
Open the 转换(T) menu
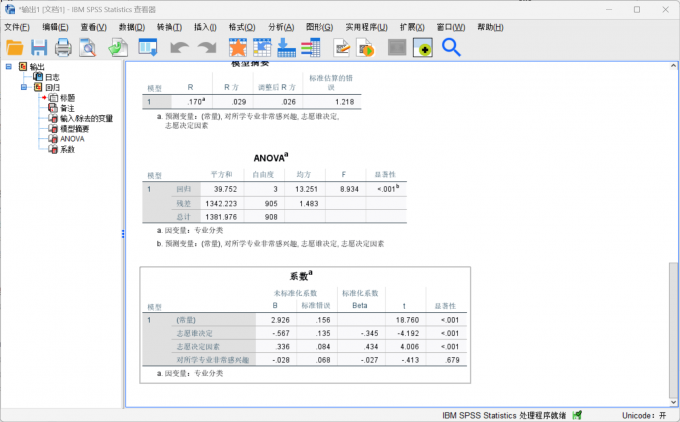(170, 27)
